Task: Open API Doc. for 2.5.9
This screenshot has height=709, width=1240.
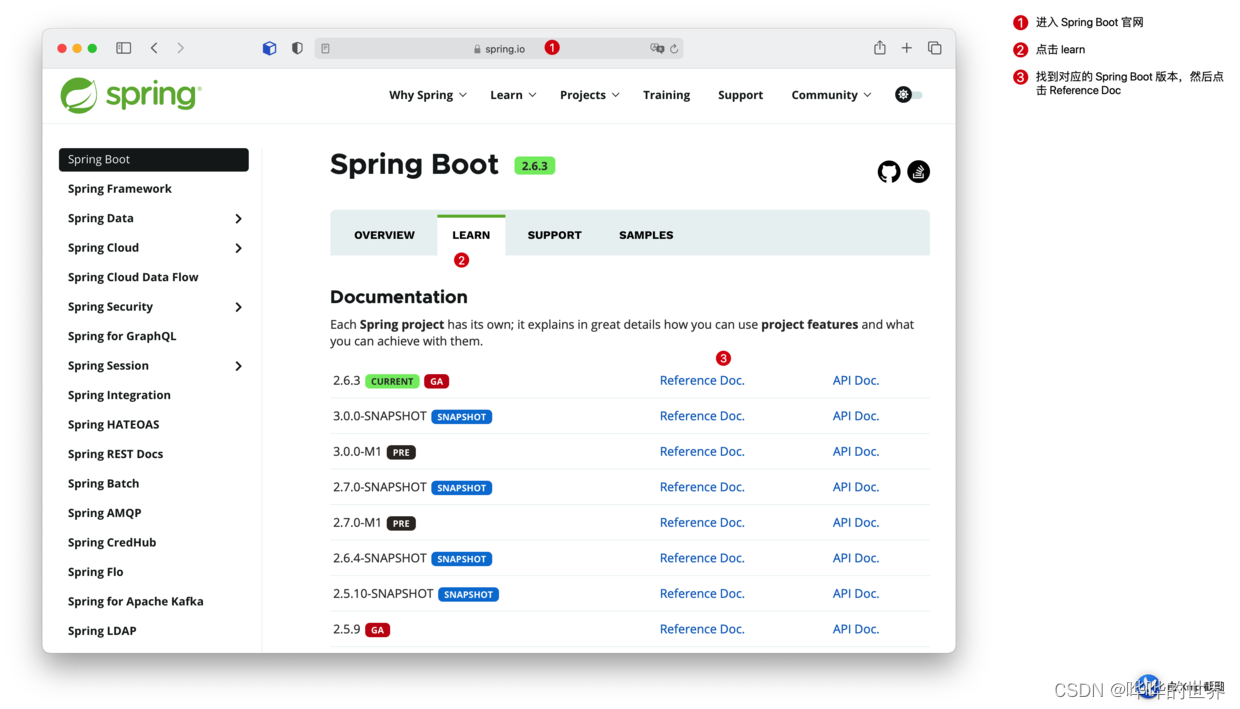Action: pos(856,629)
